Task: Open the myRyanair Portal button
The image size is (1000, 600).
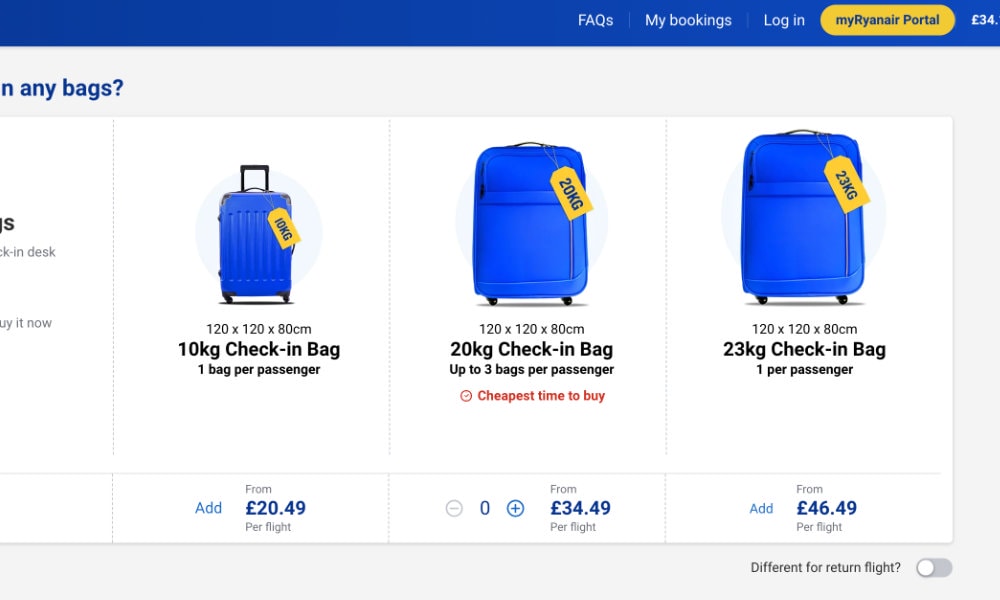Action: pyautogui.click(x=887, y=20)
